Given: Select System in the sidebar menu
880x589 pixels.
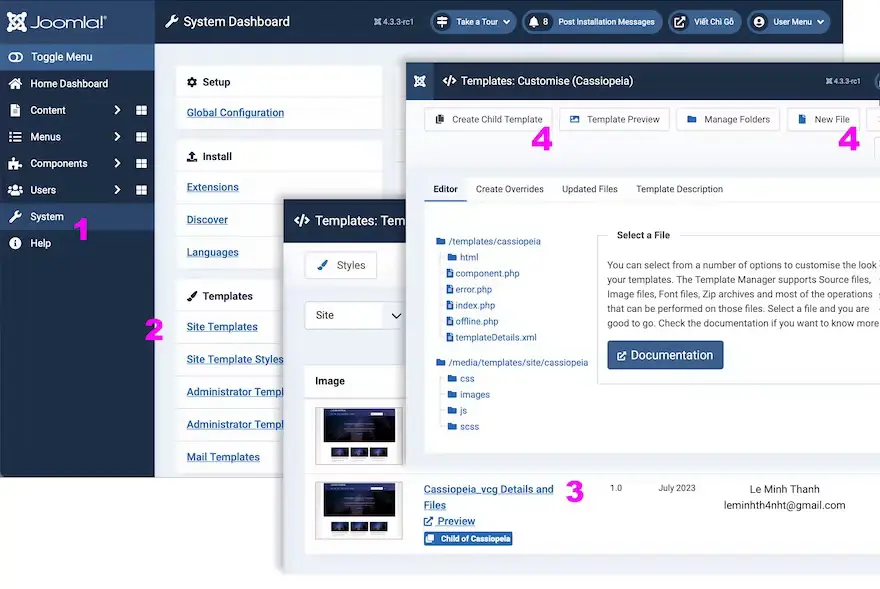Looking at the screenshot, I should point(47,217).
